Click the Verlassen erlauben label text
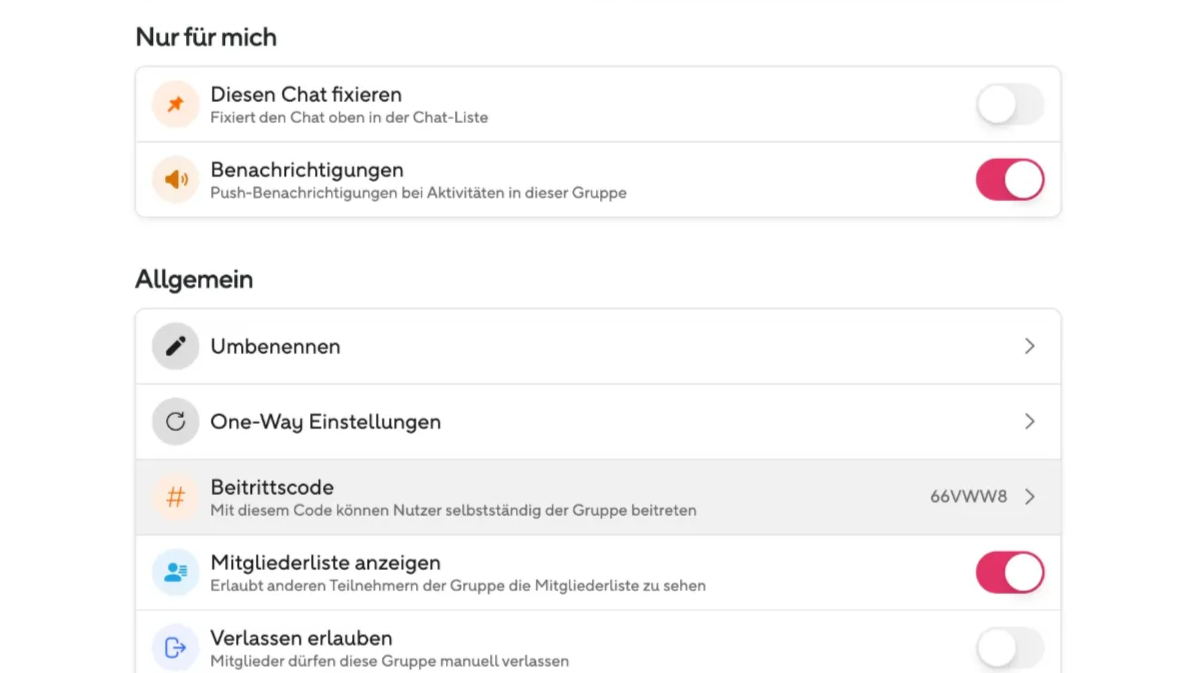 (302, 638)
